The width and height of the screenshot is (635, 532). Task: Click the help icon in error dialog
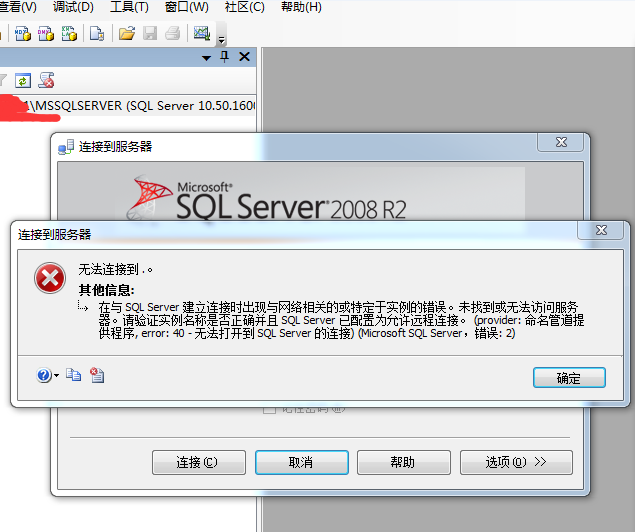[x=43, y=376]
